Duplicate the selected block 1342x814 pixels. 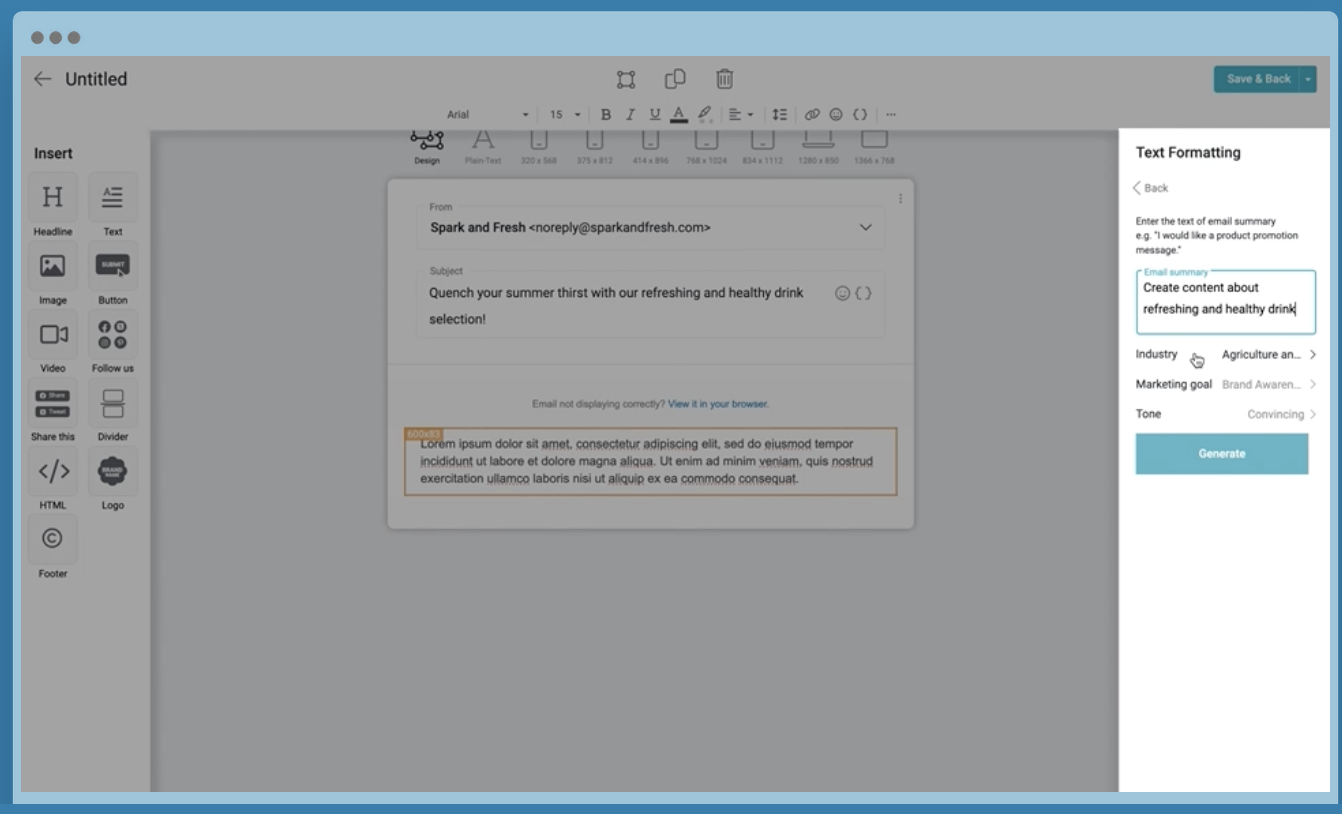pos(675,79)
